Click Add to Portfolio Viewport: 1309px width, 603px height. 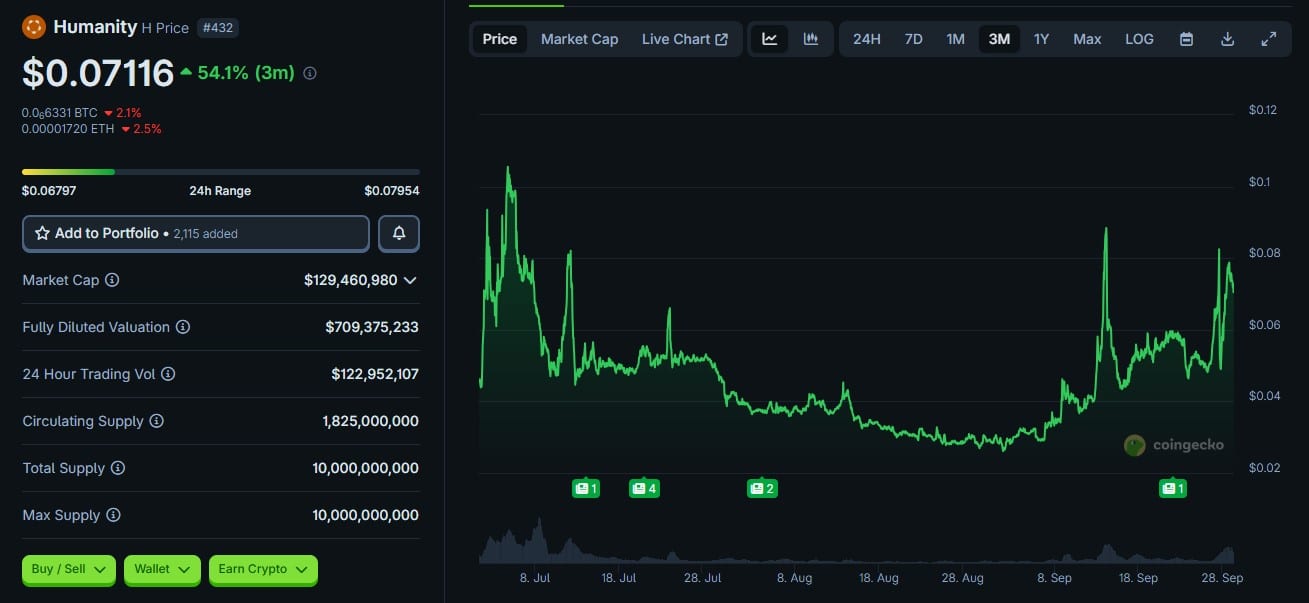[195, 233]
